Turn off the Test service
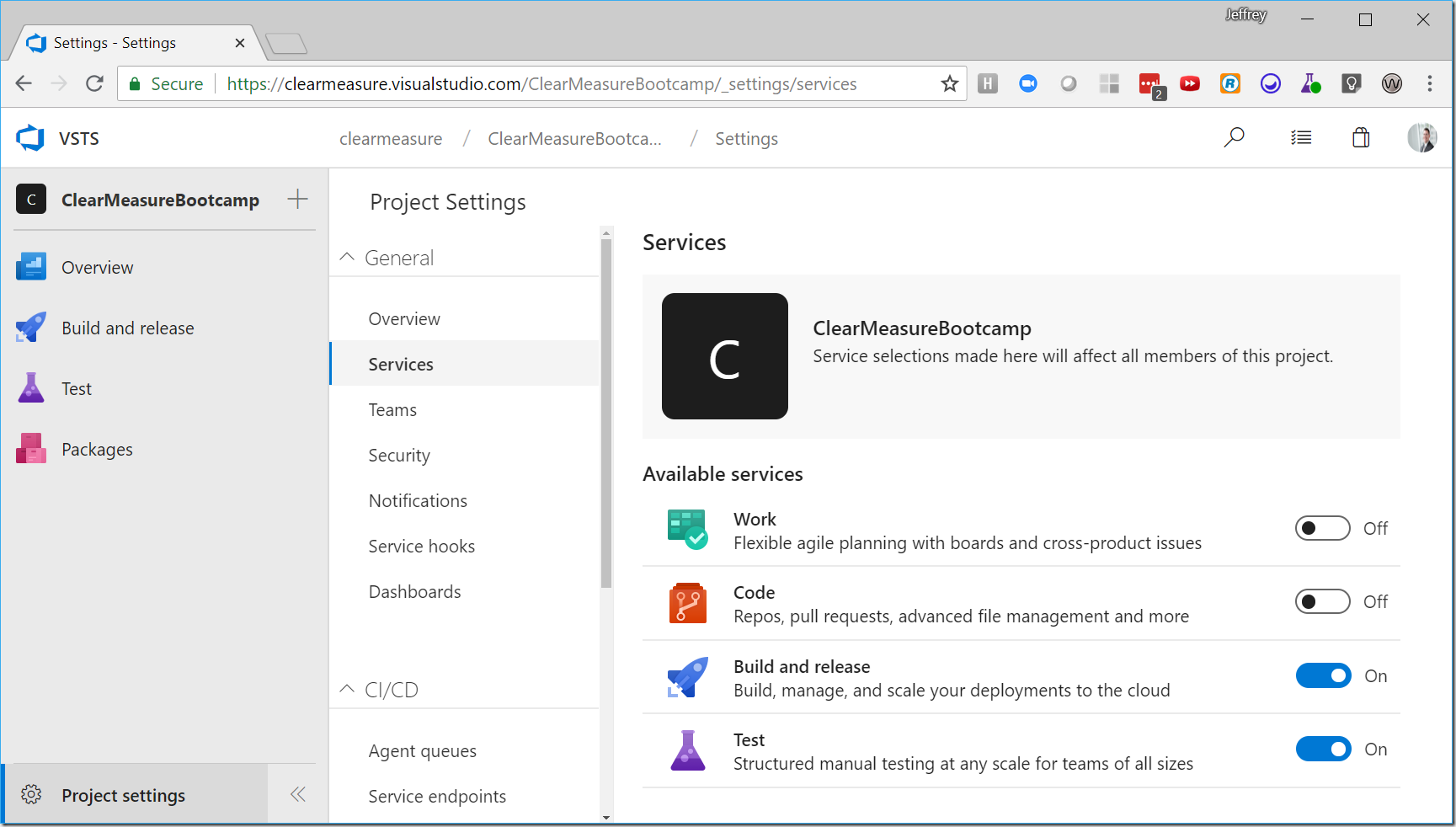Screen dimensions: 1456x827 coord(1323,749)
